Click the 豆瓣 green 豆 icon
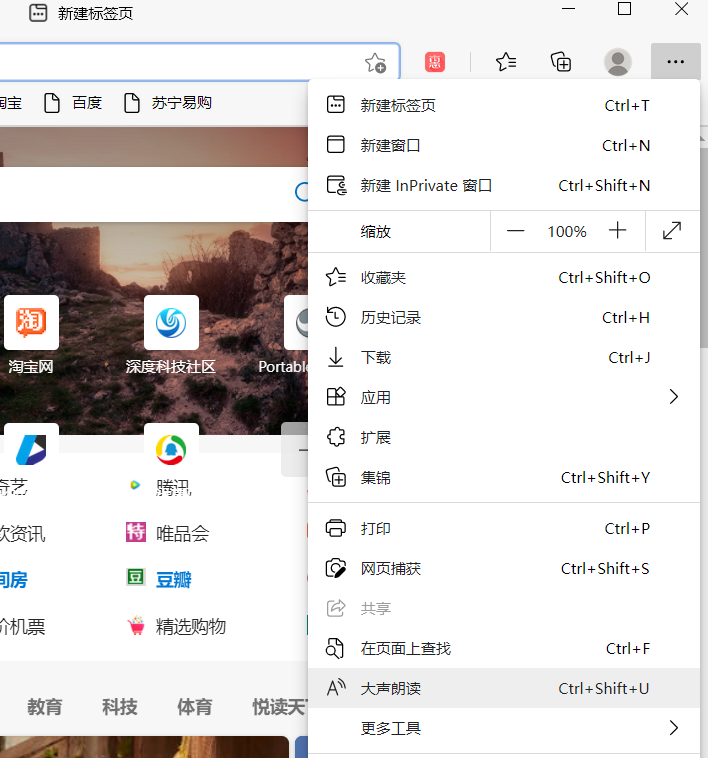Screen dimensions: 708x758 click(135, 577)
